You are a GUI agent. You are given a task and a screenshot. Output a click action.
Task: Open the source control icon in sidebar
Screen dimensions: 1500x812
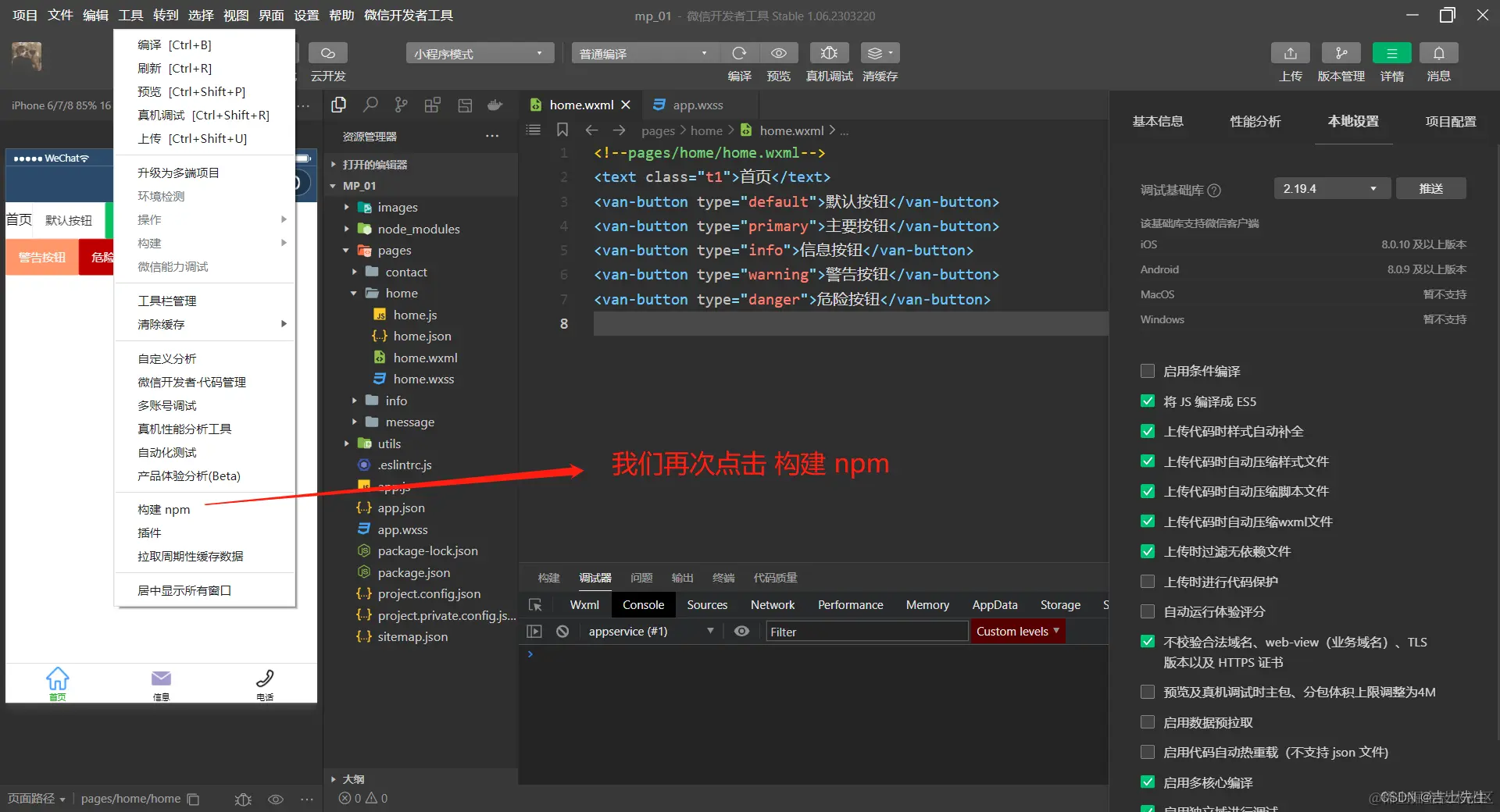pos(402,105)
